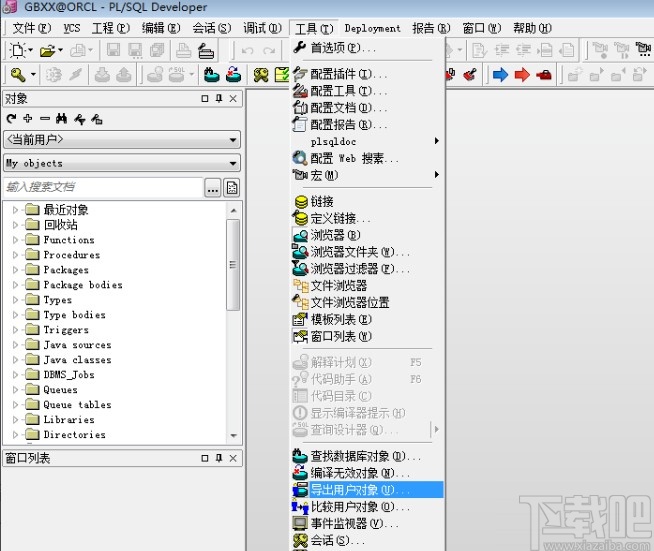Select 浏览器过滤器 menu entry

(x=367, y=269)
